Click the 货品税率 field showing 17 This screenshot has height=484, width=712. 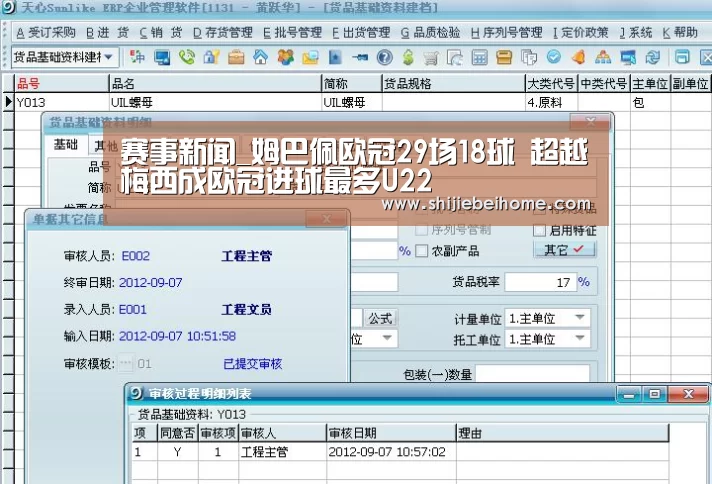(x=540, y=282)
